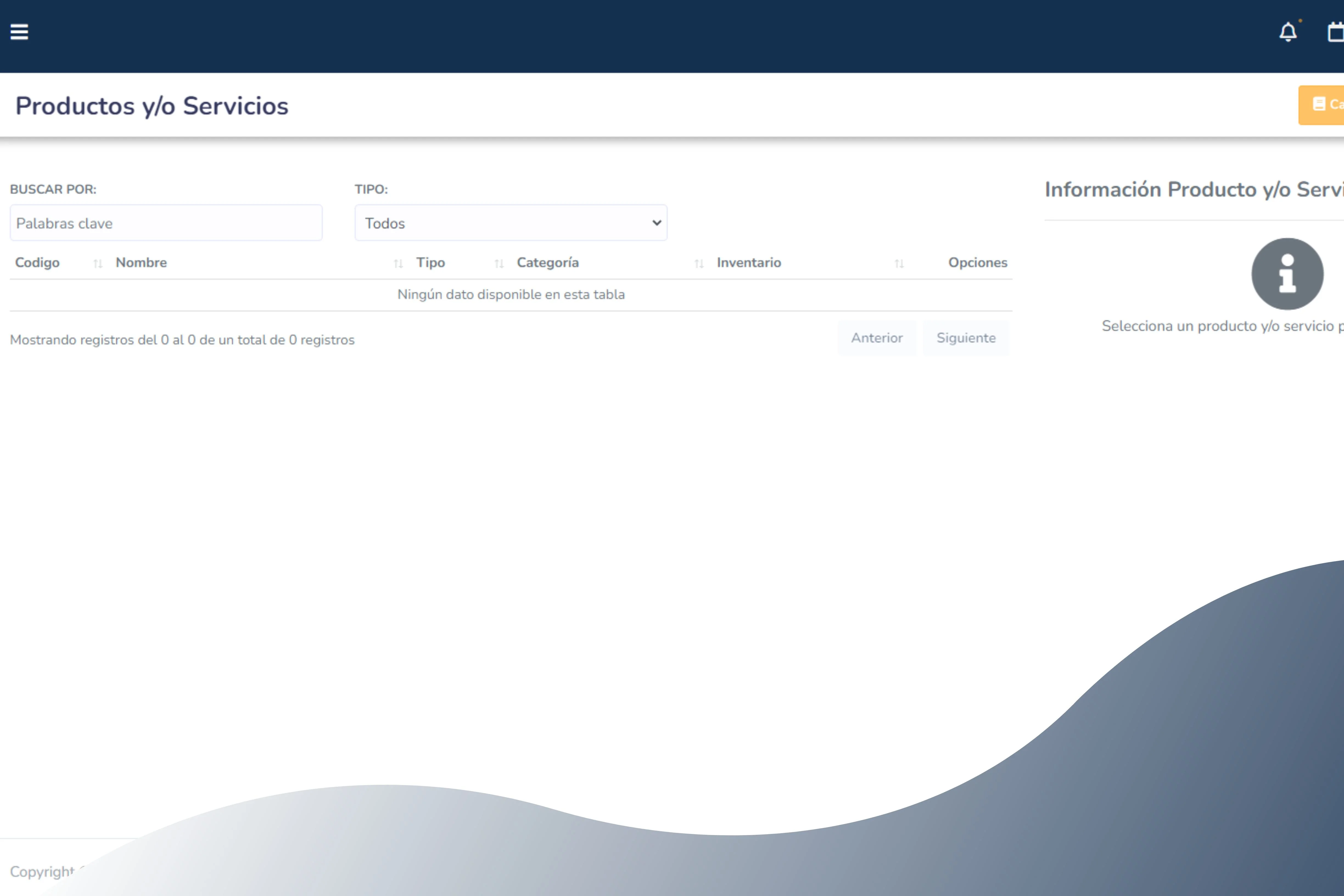Click the BUSCAR POR label
Viewport: 1344px width, 896px height.
[x=53, y=189]
